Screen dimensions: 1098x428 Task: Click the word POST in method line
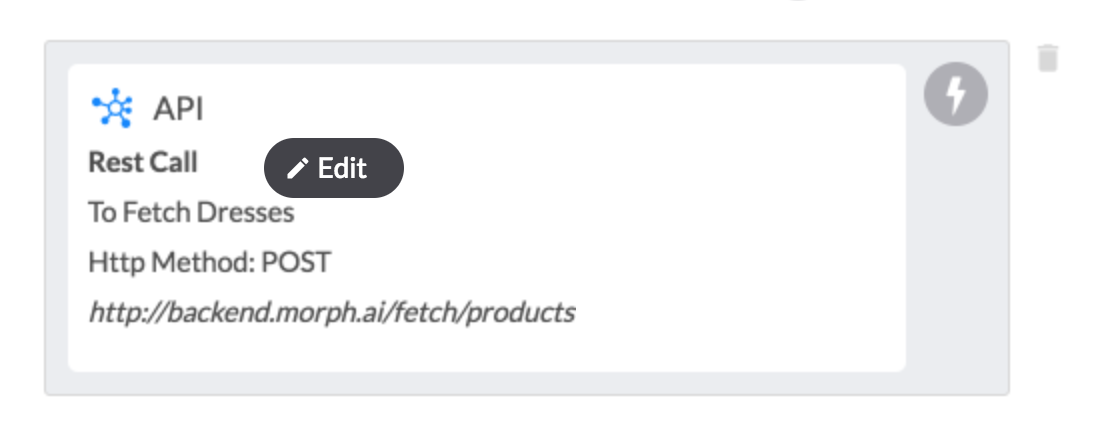(x=296, y=263)
